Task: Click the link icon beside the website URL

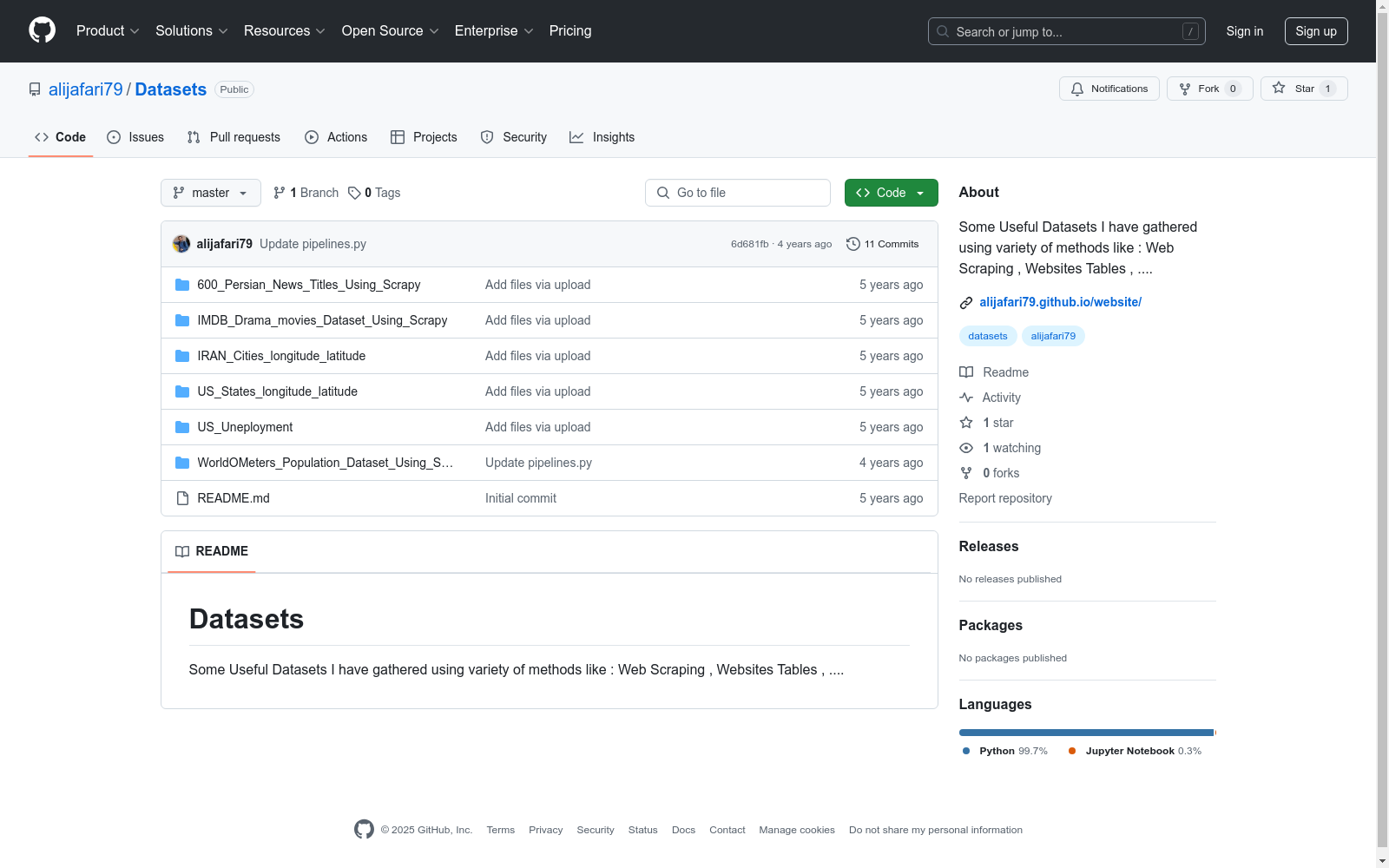Action: (x=966, y=303)
